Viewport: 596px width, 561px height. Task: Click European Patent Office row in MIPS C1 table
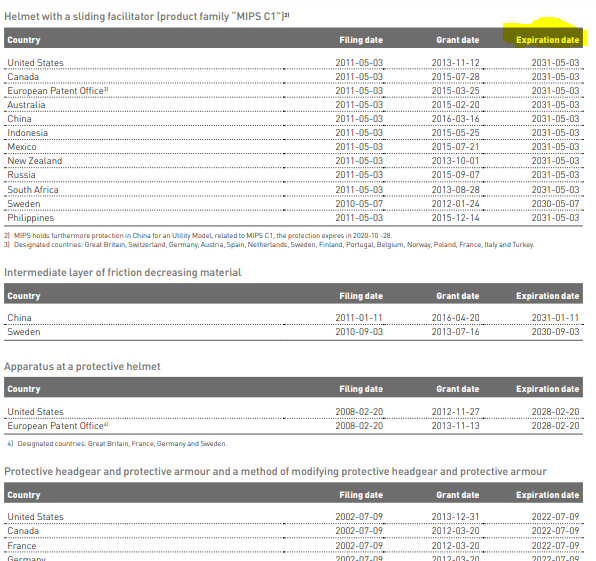click(x=293, y=91)
